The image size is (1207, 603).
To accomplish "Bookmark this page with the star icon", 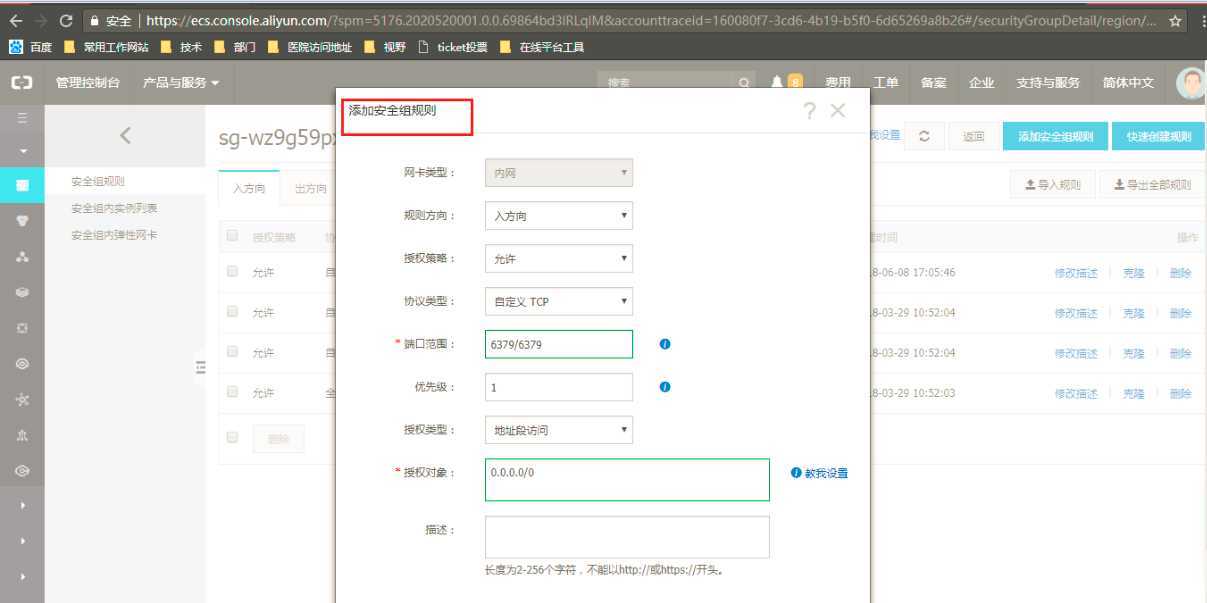I will [x=1175, y=20].
